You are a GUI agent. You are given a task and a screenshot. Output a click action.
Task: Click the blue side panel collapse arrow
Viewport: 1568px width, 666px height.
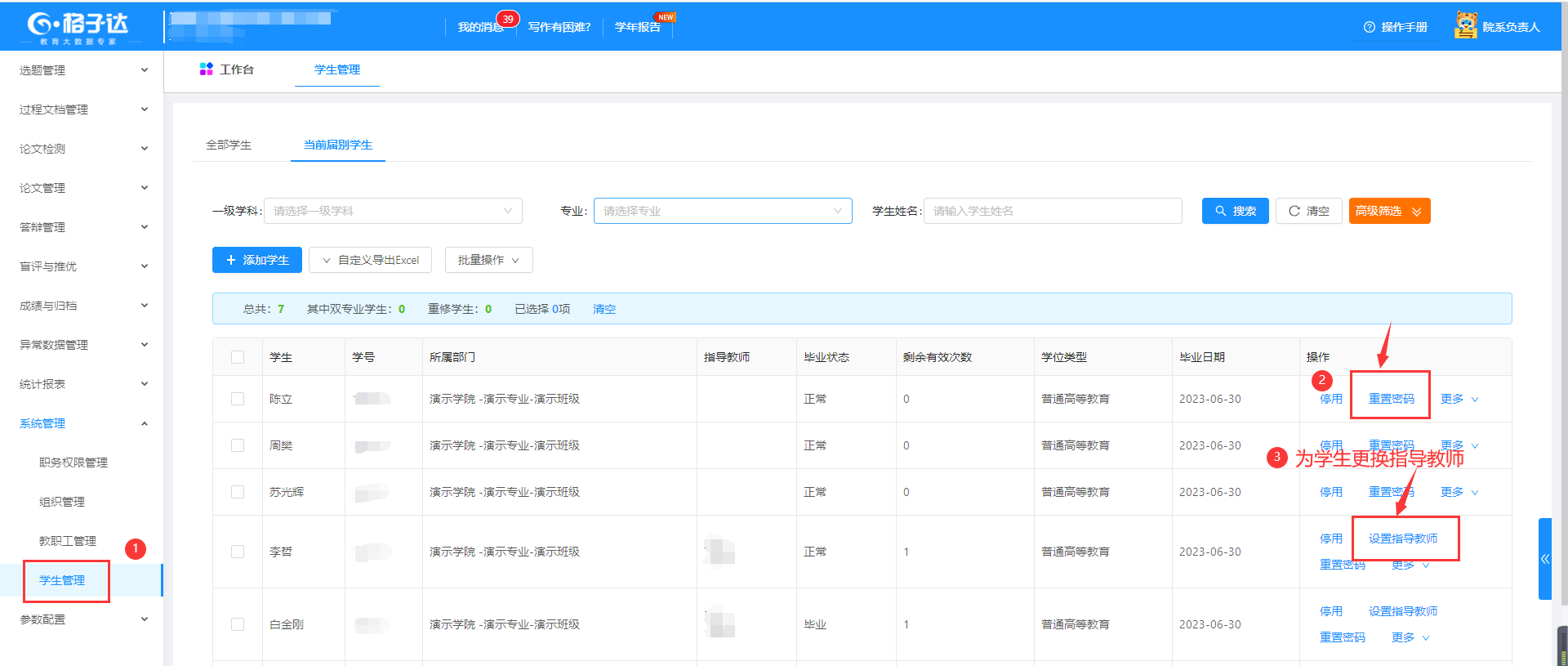coord(1544,559)
